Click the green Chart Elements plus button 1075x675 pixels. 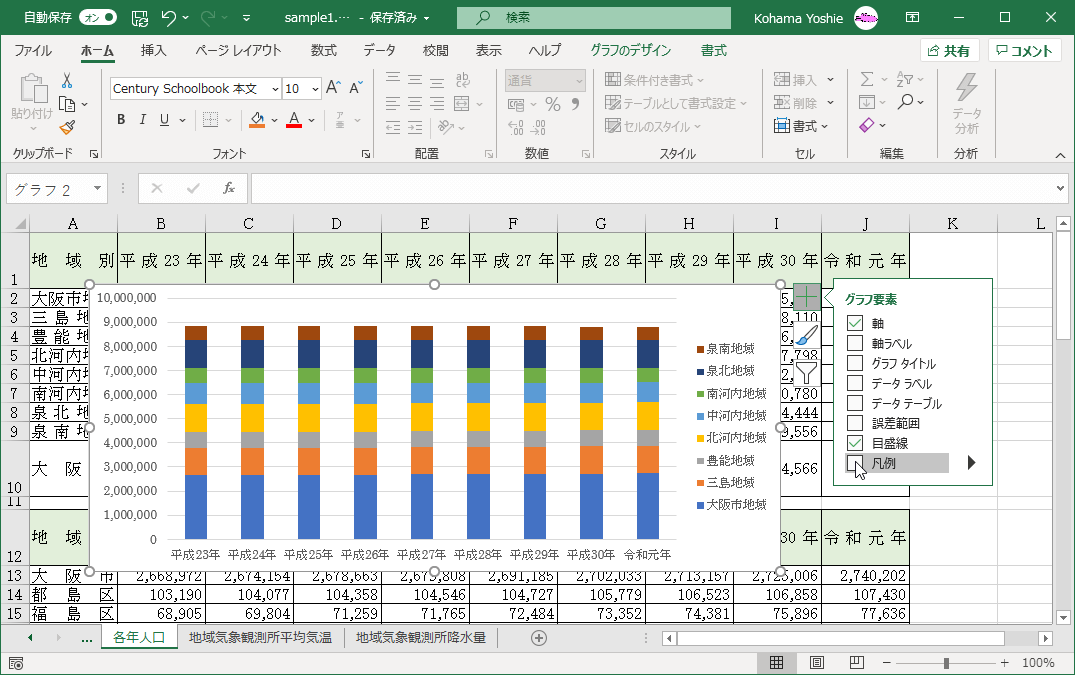click(807, 297)
